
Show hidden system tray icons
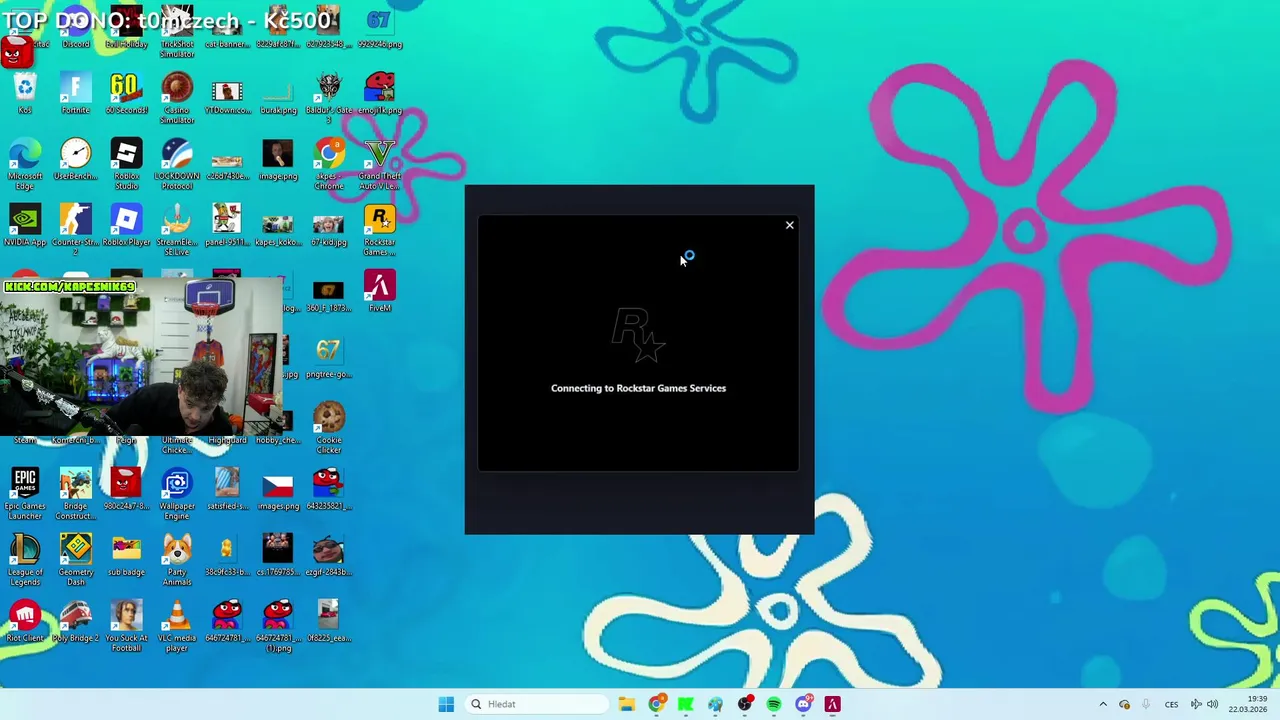pos(1103,704)
